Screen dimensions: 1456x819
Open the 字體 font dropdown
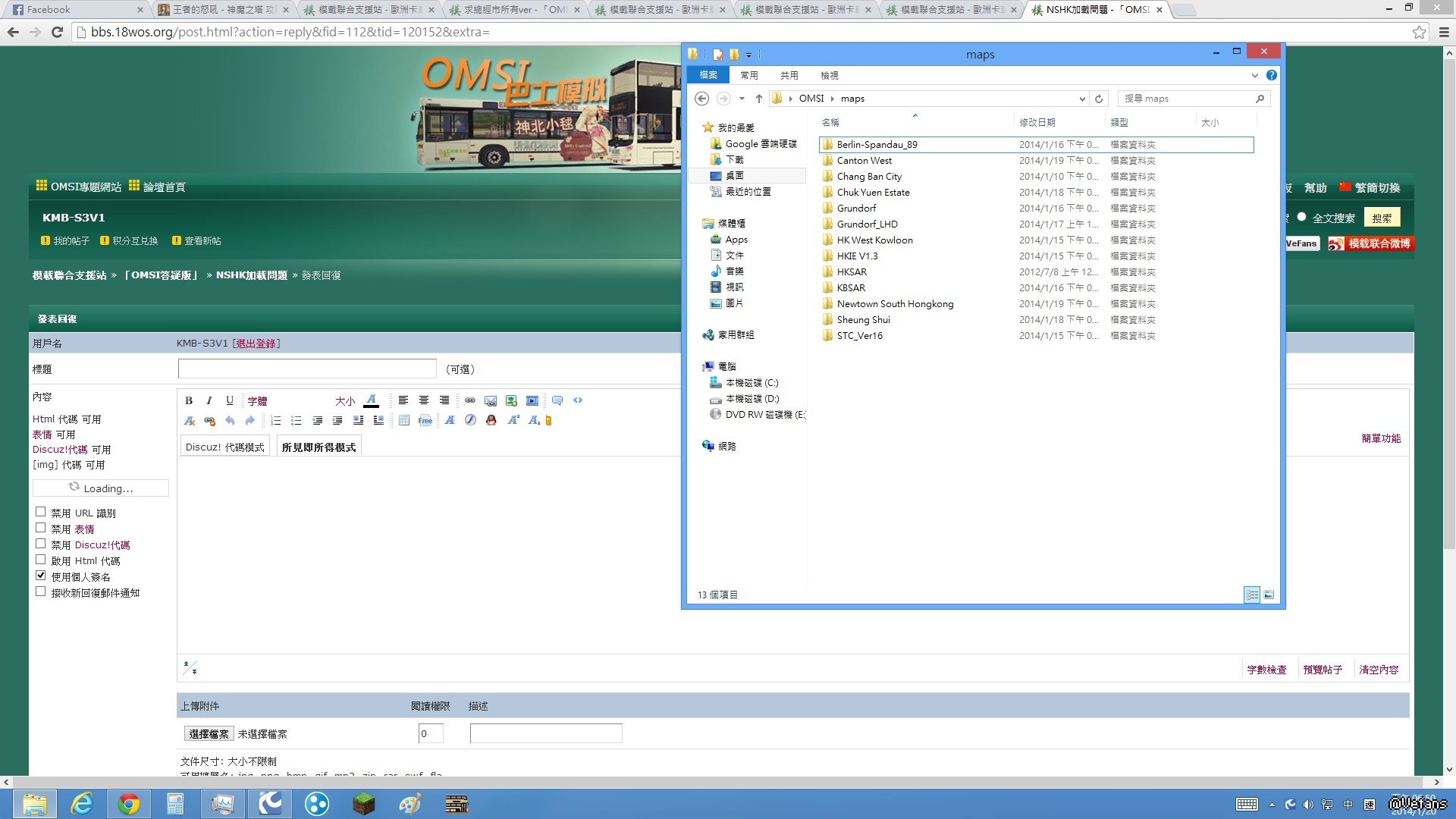click(258, 400)
